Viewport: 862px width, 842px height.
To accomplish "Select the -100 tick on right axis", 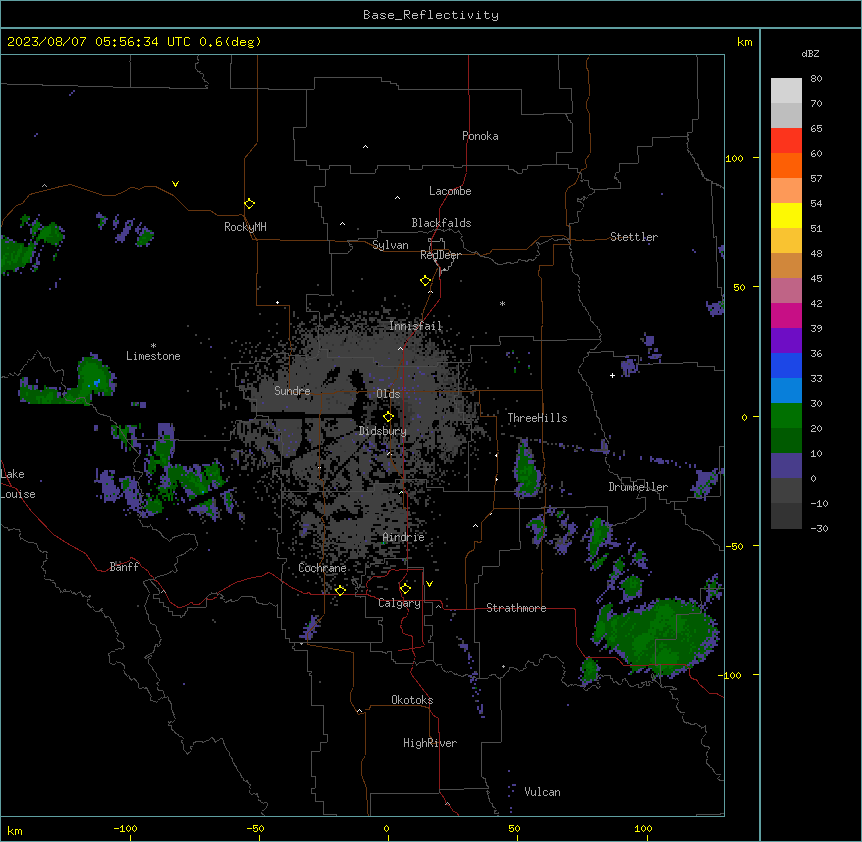I will pos(731,675).
